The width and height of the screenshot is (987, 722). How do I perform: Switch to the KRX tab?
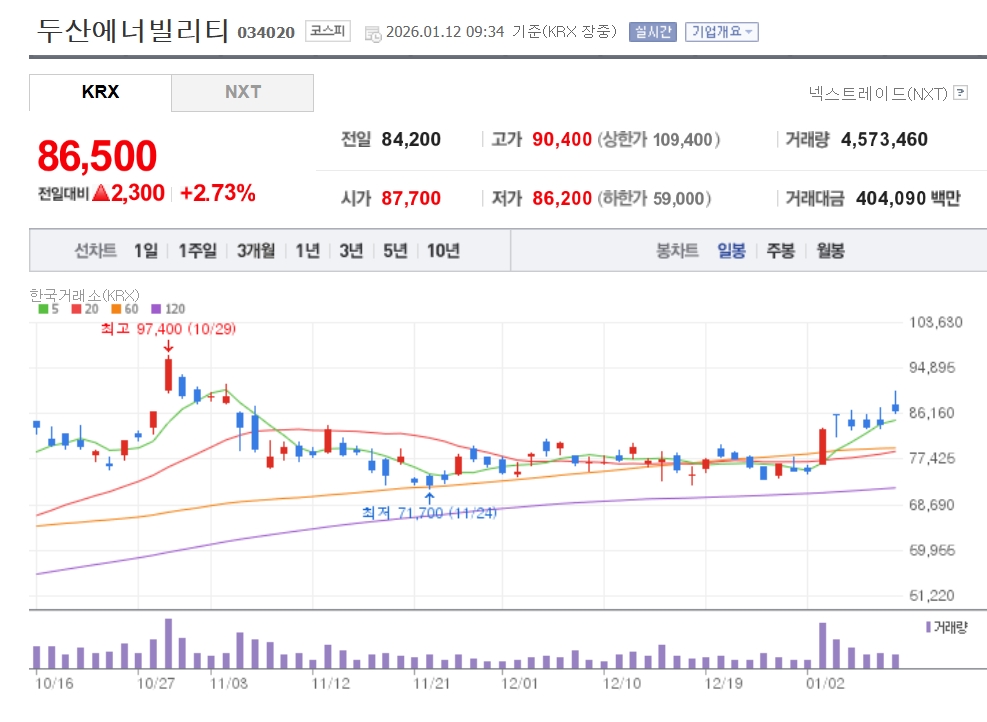100,93
